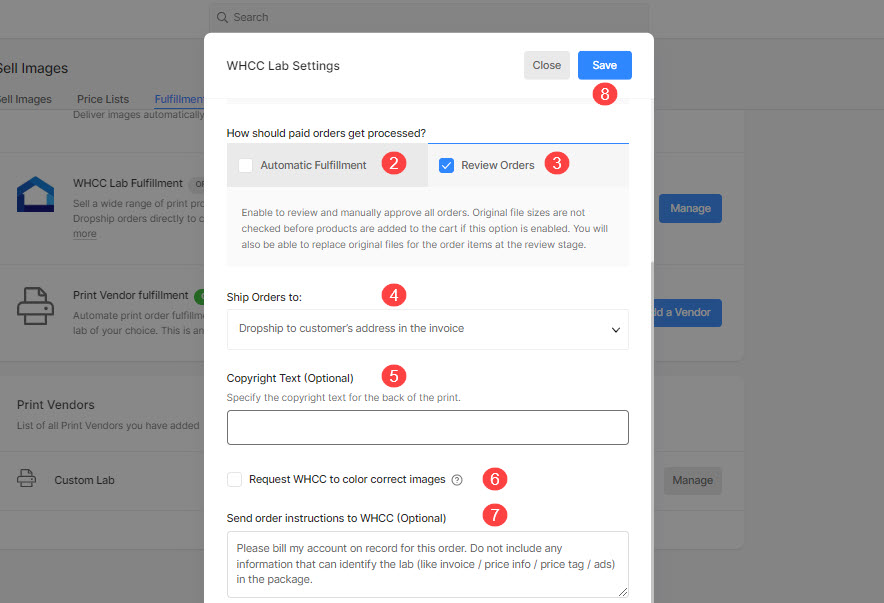Screen dimensions: 884x603
Task: Click the Custom Lab printer icon
Action: pyautogui.click(x=27, y=479)
